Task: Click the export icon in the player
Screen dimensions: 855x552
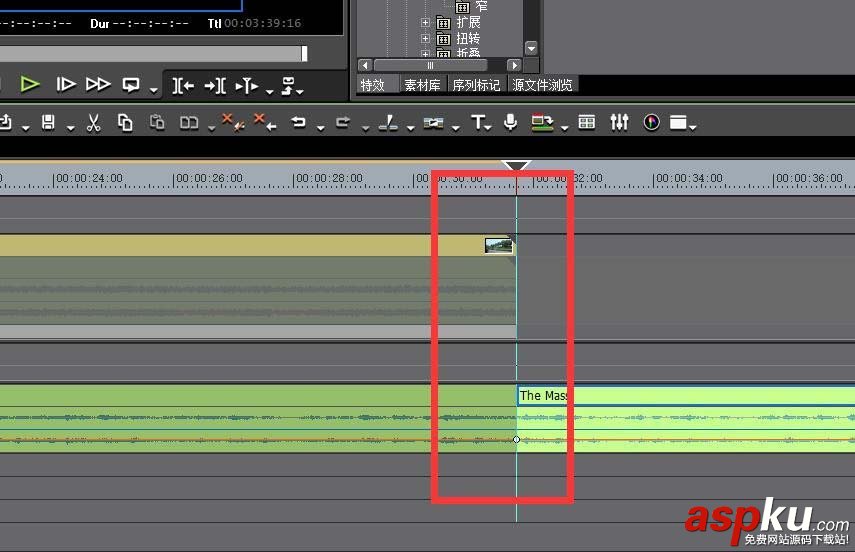Action: point(288,85)
